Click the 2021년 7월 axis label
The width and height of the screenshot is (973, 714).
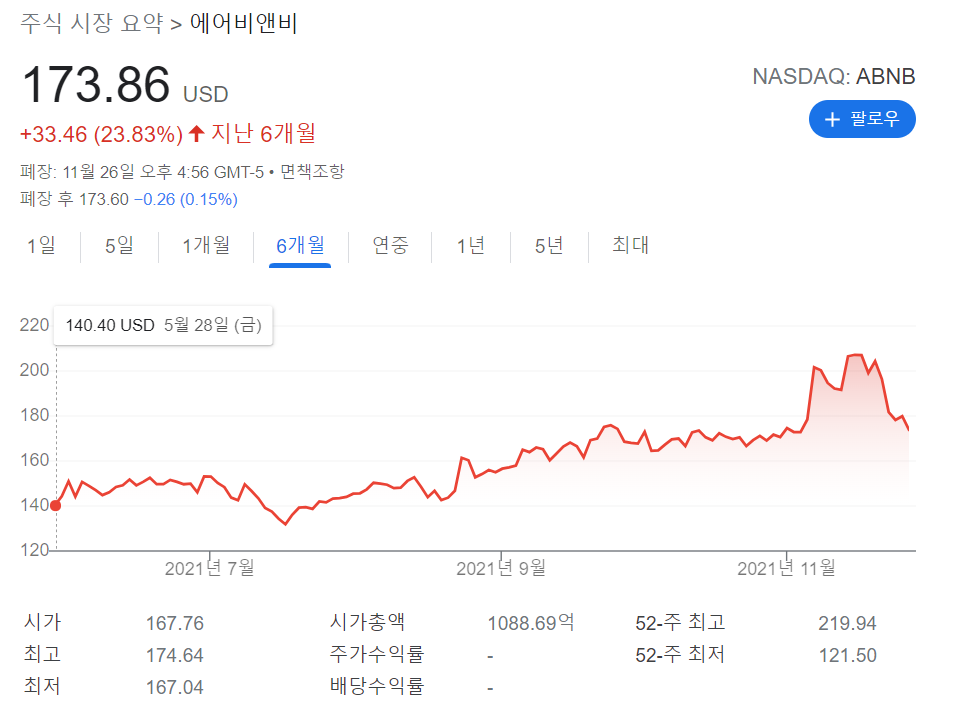210,568
